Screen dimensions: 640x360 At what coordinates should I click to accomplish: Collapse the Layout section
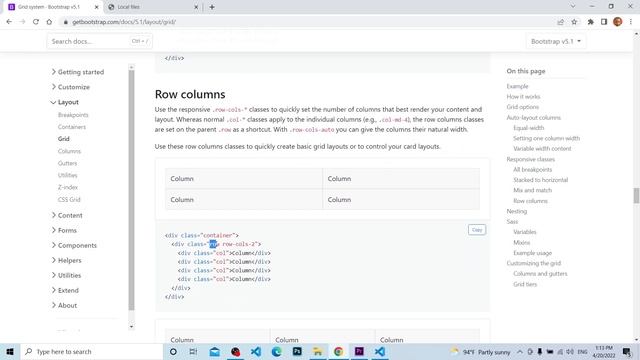[x=64, y=102]
